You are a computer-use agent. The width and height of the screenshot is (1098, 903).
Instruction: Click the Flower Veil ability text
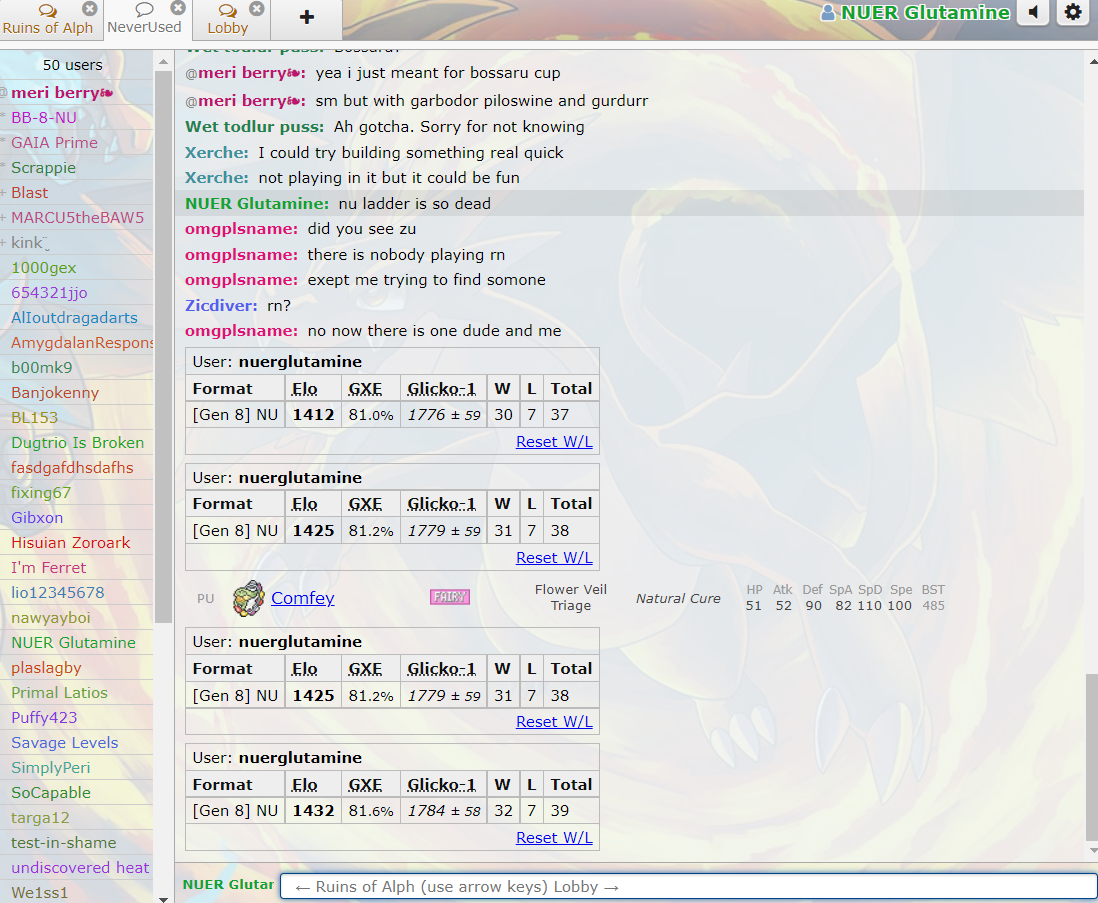coord(571,590)
